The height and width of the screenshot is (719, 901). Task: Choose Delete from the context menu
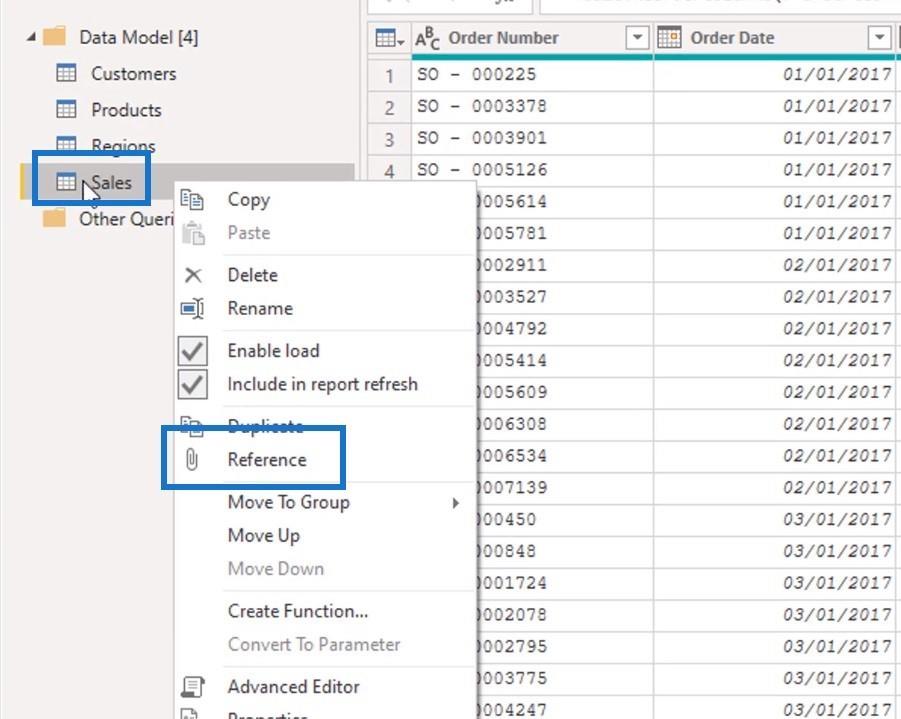pos(252,275)
